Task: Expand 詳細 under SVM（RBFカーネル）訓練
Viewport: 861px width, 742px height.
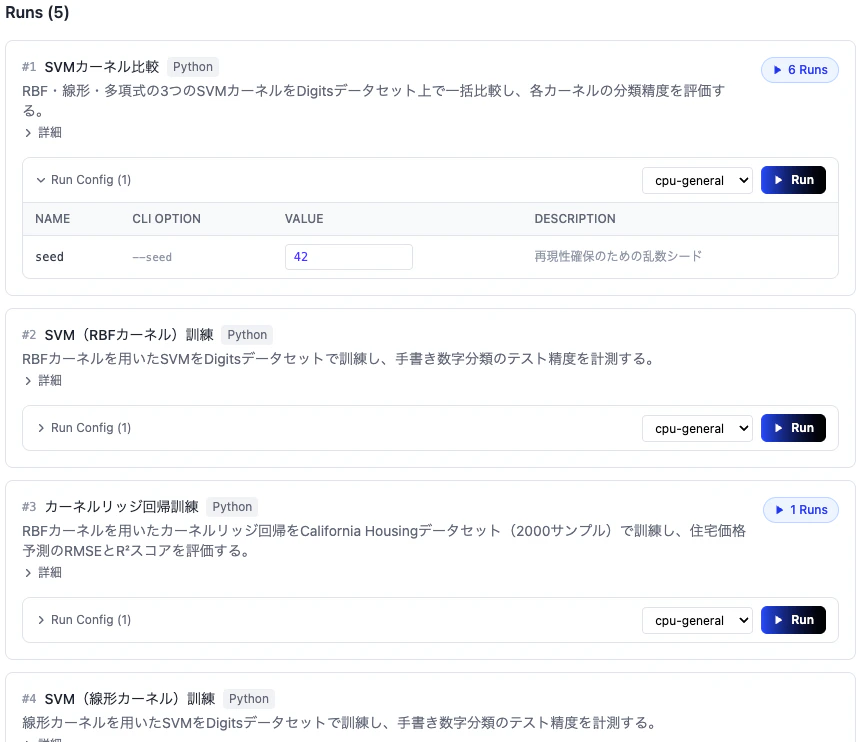Action: [x=43, y=381]
